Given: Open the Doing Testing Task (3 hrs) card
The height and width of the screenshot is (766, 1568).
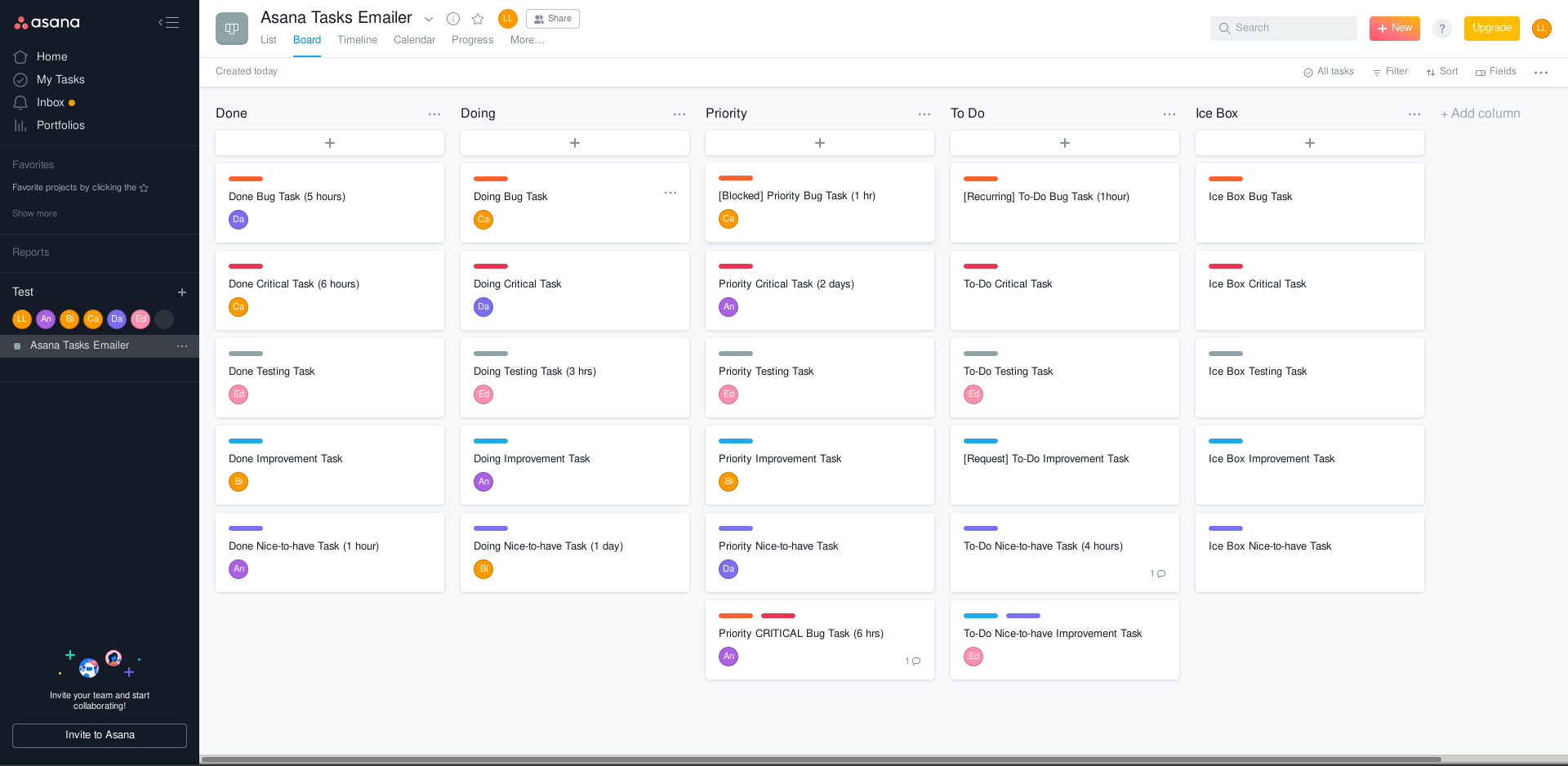Looking at the screenshot, I should pos(575,377).
